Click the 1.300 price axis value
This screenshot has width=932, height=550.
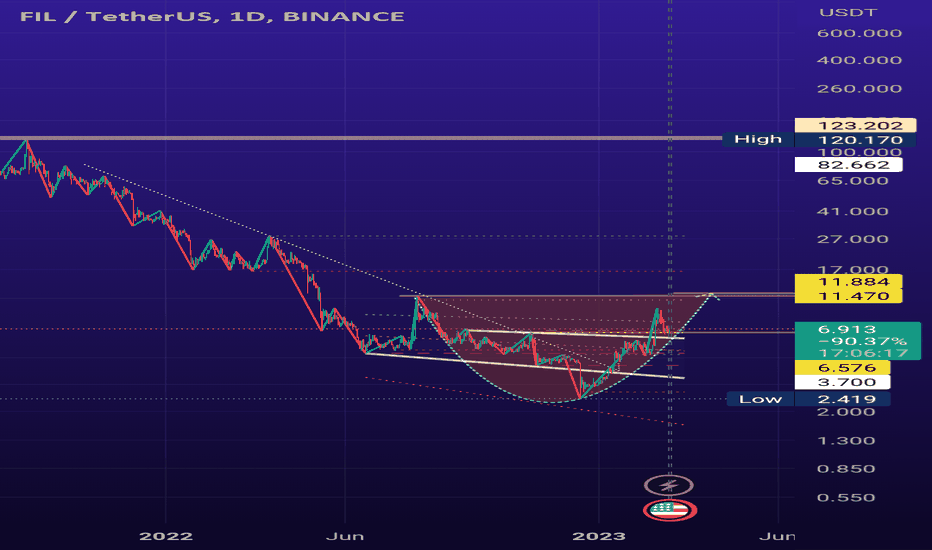click(x=846, y=441)
